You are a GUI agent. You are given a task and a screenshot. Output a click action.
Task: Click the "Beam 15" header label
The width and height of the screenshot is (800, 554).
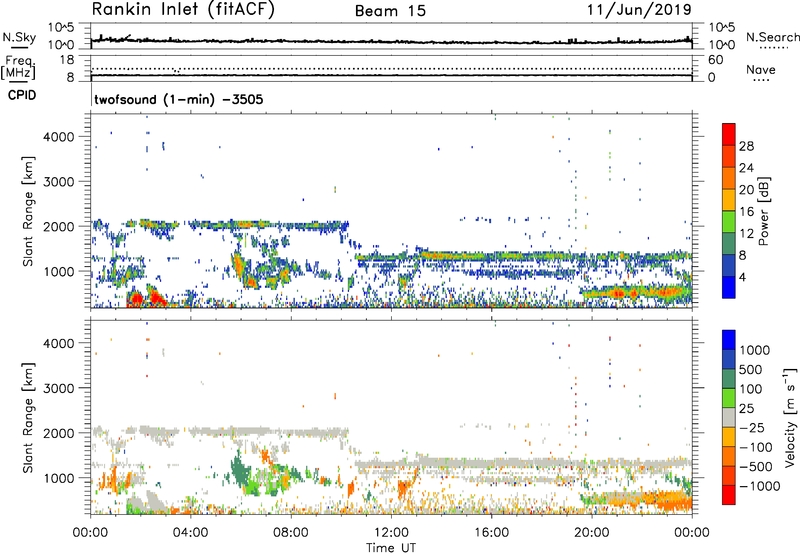pyautogui.click(x=390, y=11)
